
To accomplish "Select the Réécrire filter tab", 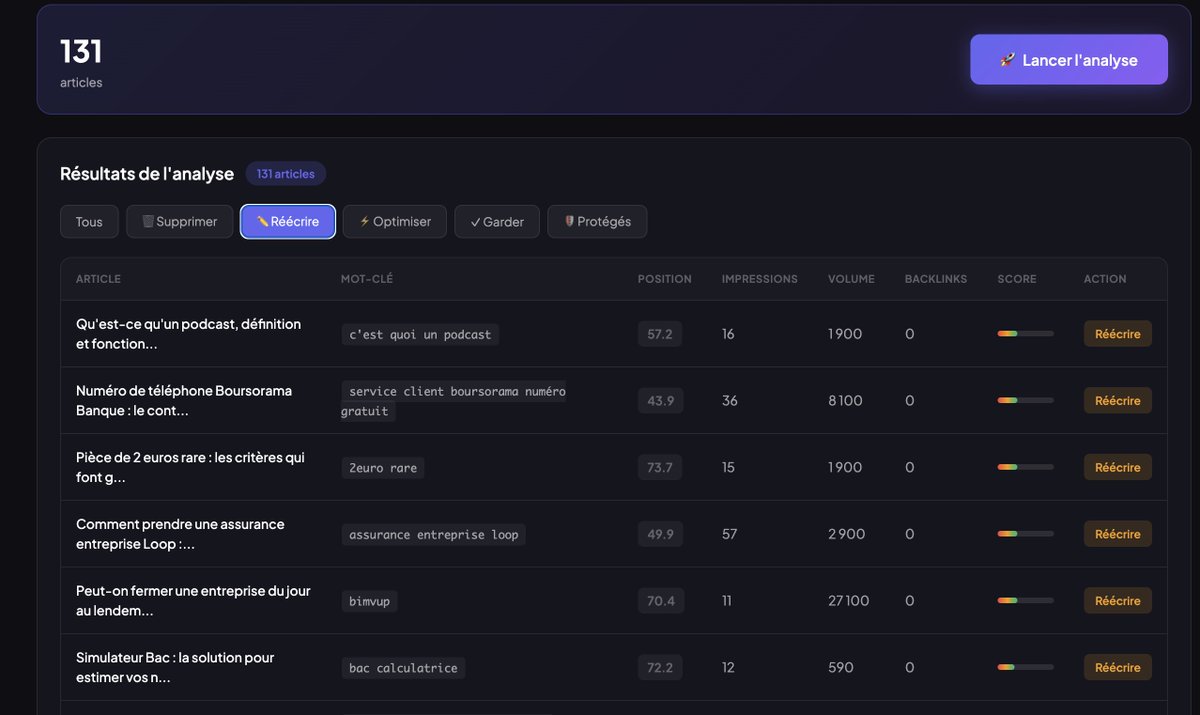I will (x=288, y=222).
